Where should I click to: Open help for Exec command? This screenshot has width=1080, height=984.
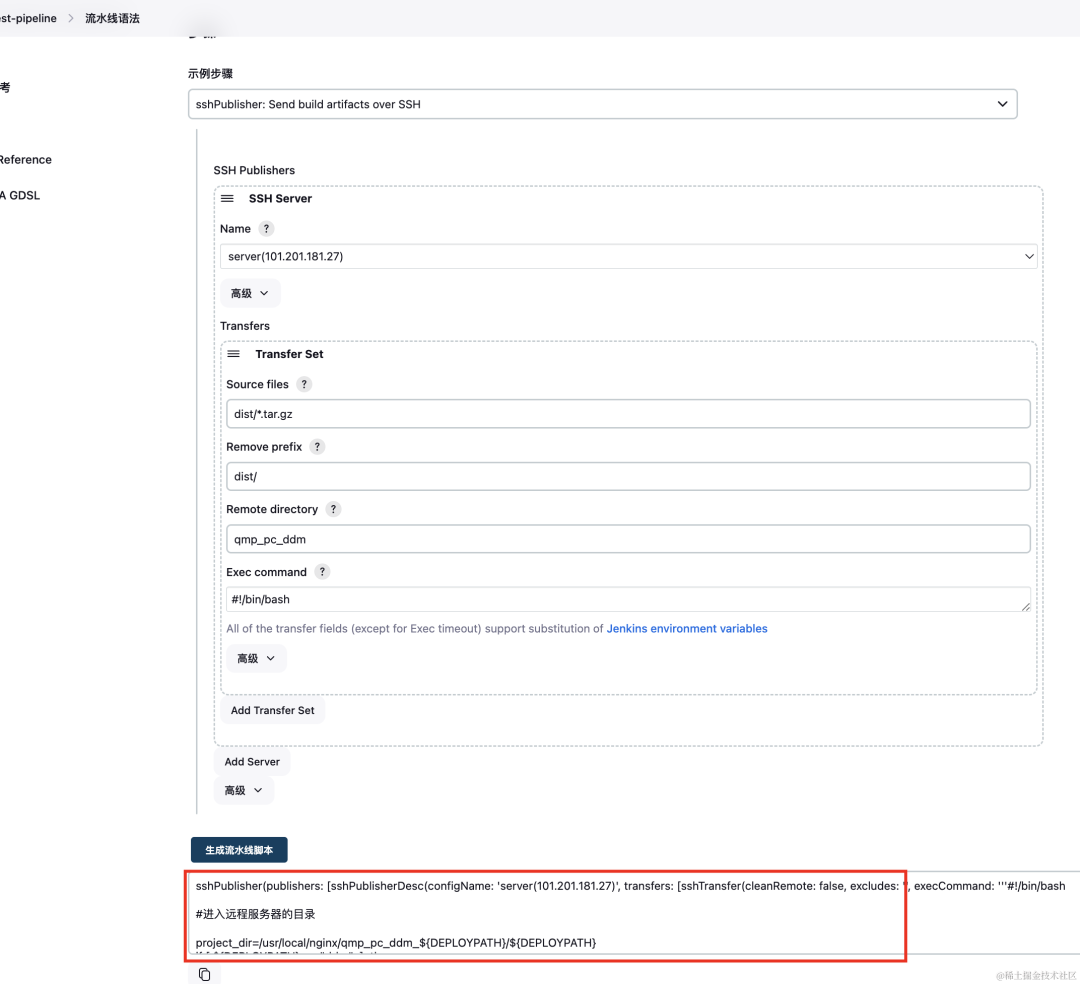click(x=322, y=572)
